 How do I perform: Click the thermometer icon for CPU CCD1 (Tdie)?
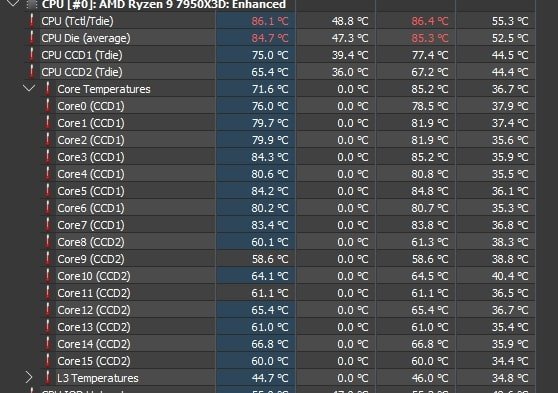[32, 55]
